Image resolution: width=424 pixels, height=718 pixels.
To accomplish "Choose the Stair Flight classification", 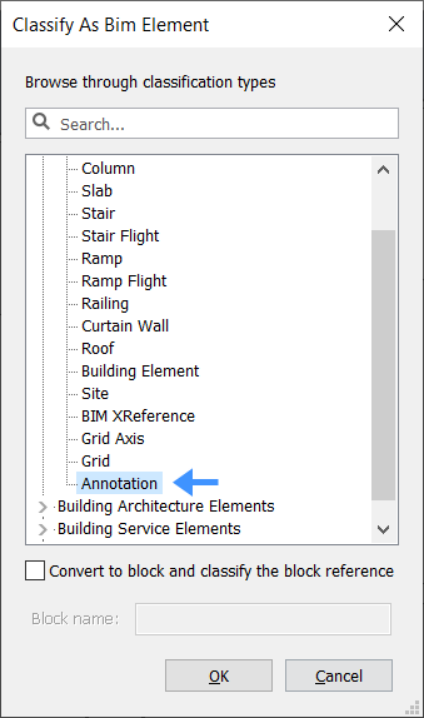I will [x=120, y=236].
